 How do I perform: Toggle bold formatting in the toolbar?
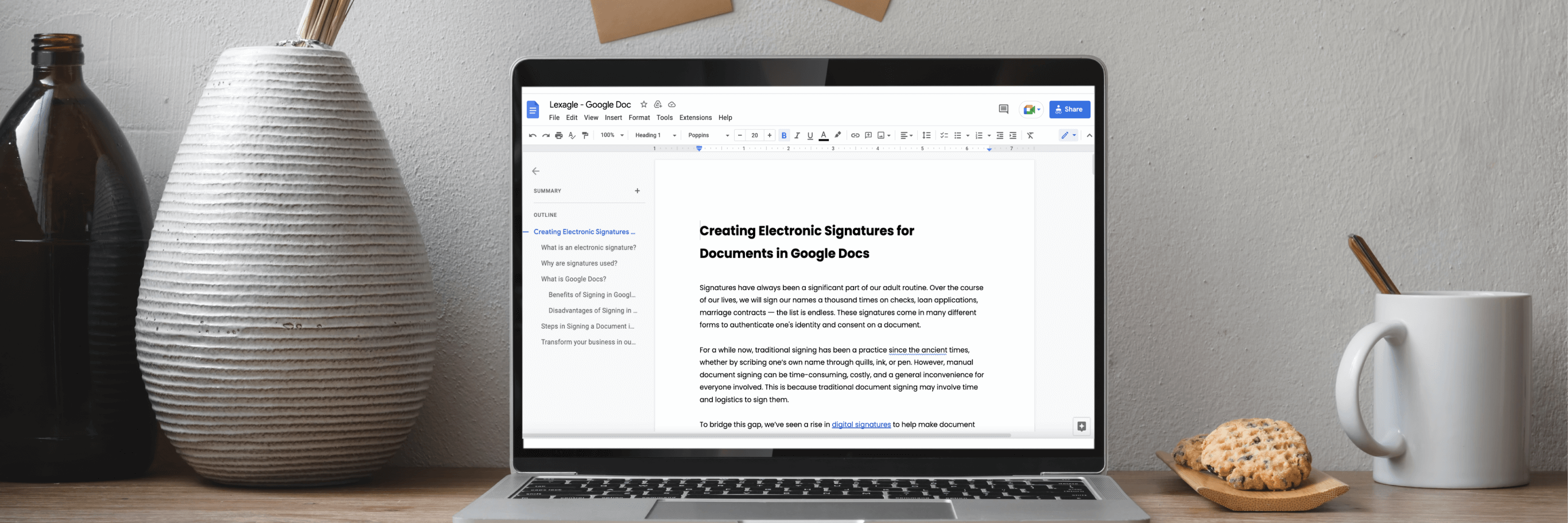(x=785, y=135)
